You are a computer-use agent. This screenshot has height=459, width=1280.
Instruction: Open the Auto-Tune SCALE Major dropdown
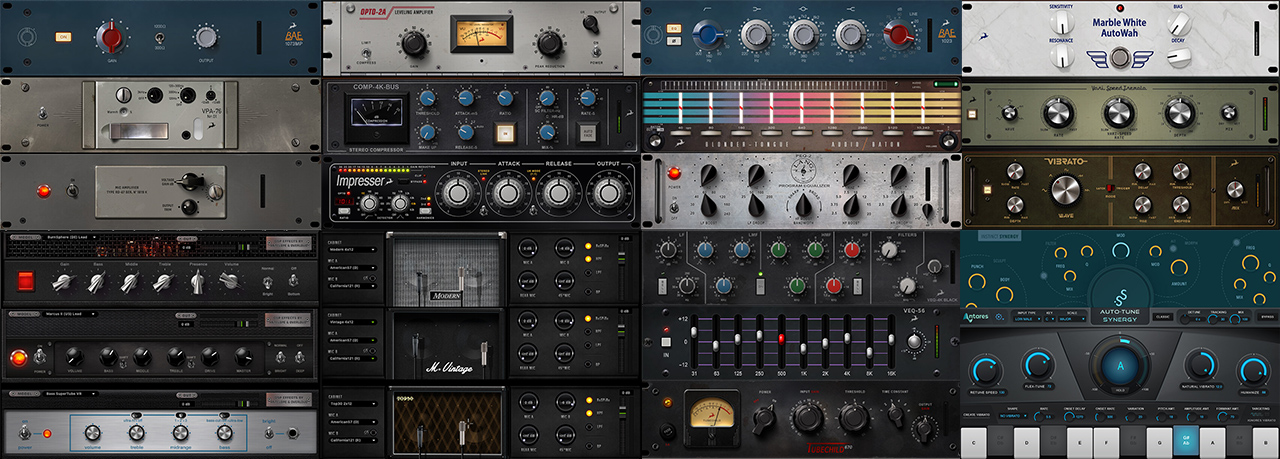tap(1072, 319)
